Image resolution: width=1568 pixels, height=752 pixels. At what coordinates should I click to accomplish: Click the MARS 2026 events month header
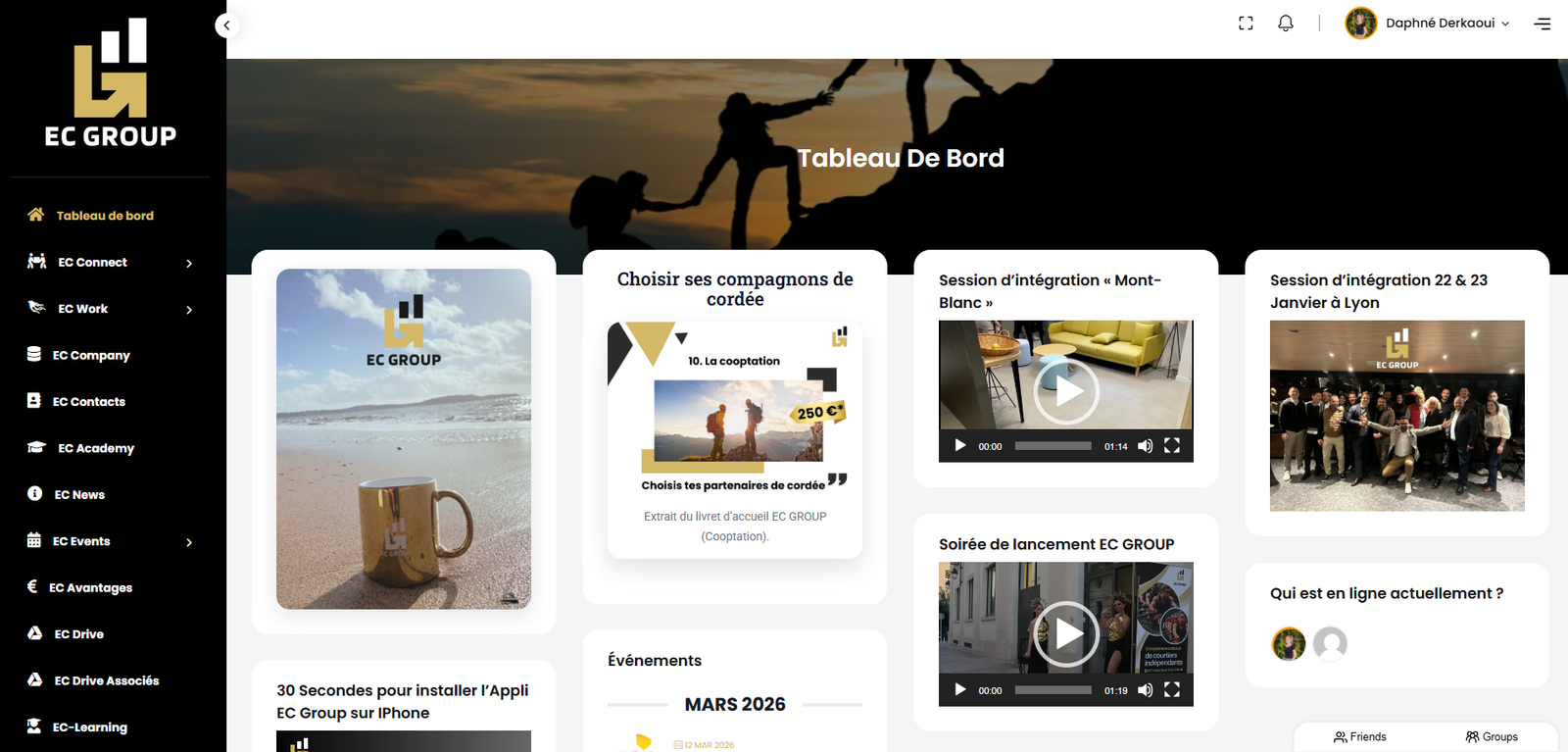(735, 704)
